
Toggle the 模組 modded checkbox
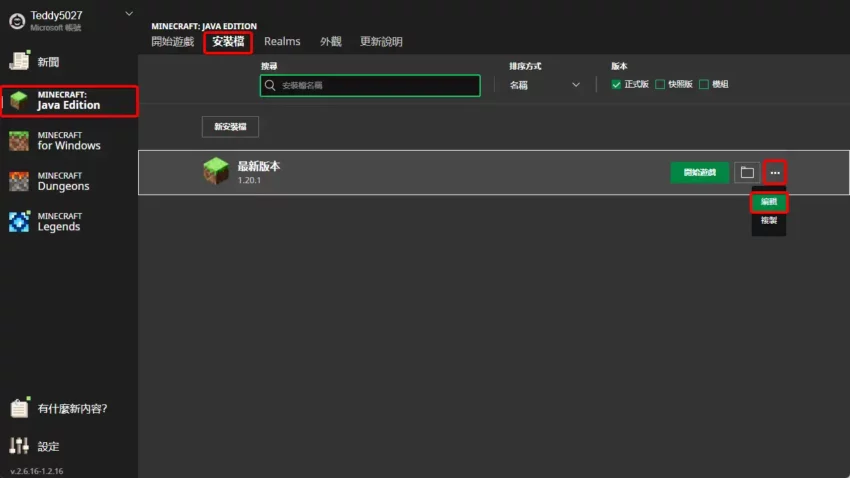704,85
